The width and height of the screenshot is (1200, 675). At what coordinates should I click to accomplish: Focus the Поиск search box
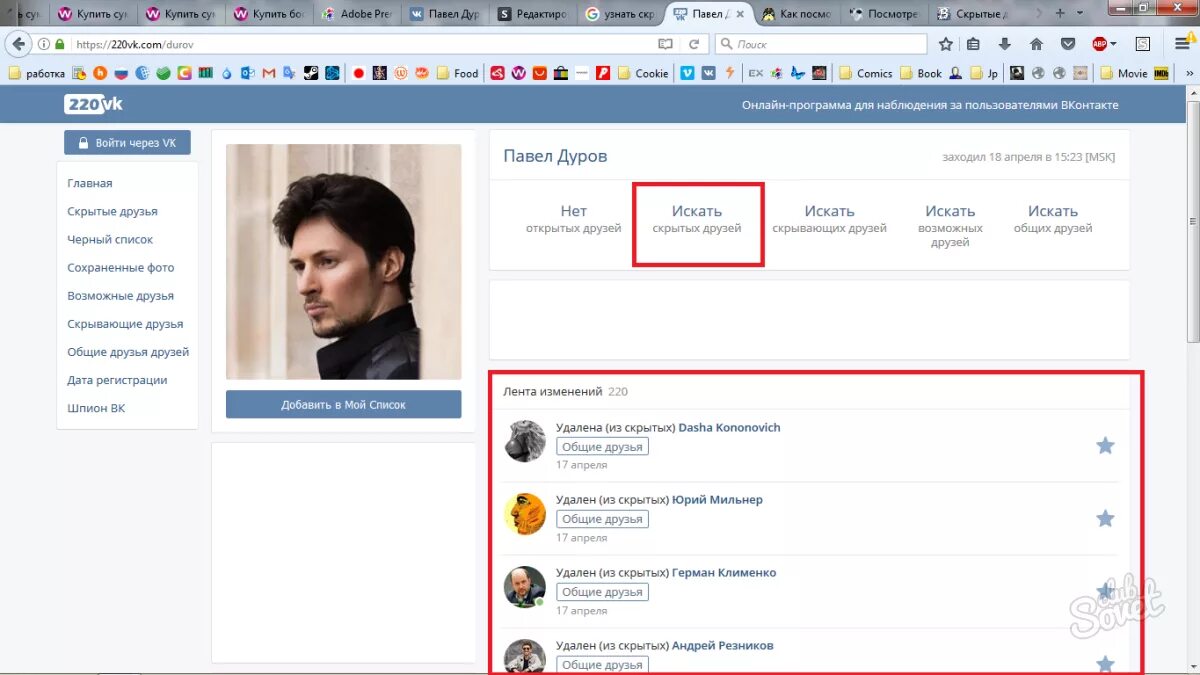820,45
